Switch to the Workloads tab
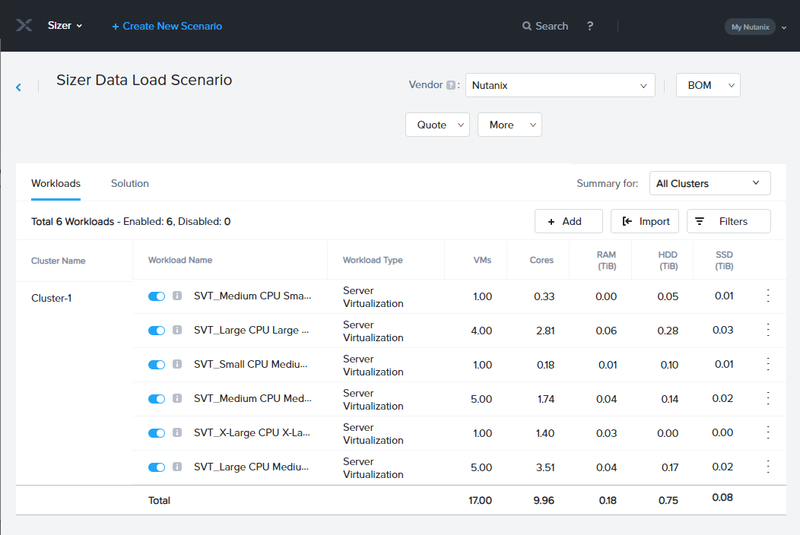This screenshot has height=535, width=800. click(56, 184)
